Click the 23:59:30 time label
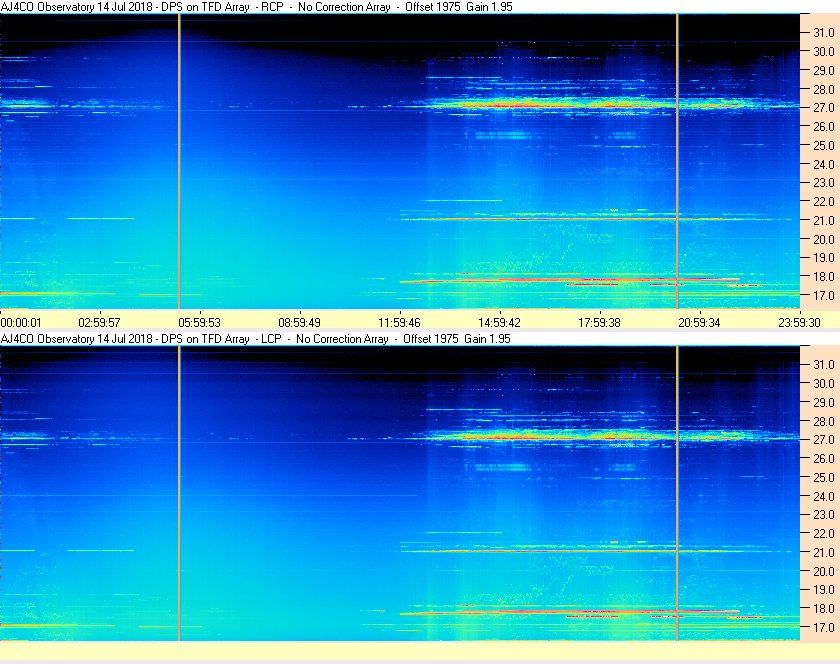The height and width of the screenshot is (664, 840). click(799, 323)
